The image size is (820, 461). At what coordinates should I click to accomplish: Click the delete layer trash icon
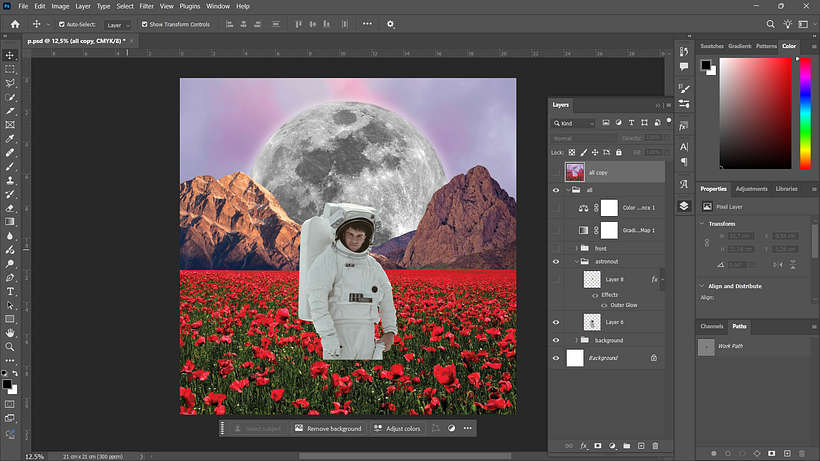[655, 446]
